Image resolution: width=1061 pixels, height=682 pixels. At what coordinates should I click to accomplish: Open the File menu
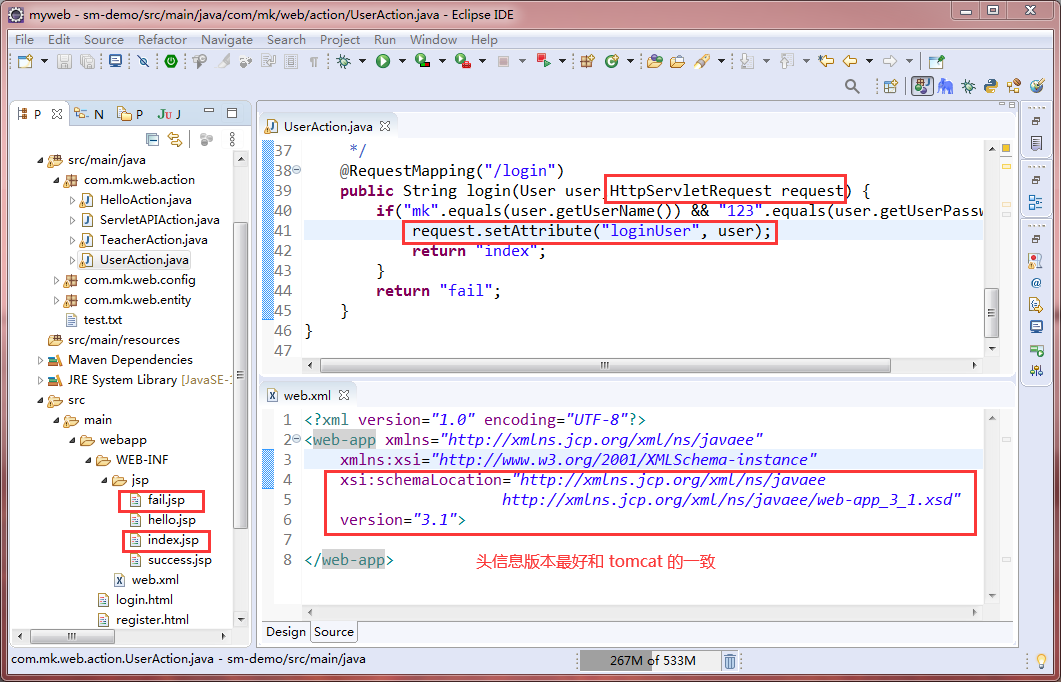pos(24,40)
